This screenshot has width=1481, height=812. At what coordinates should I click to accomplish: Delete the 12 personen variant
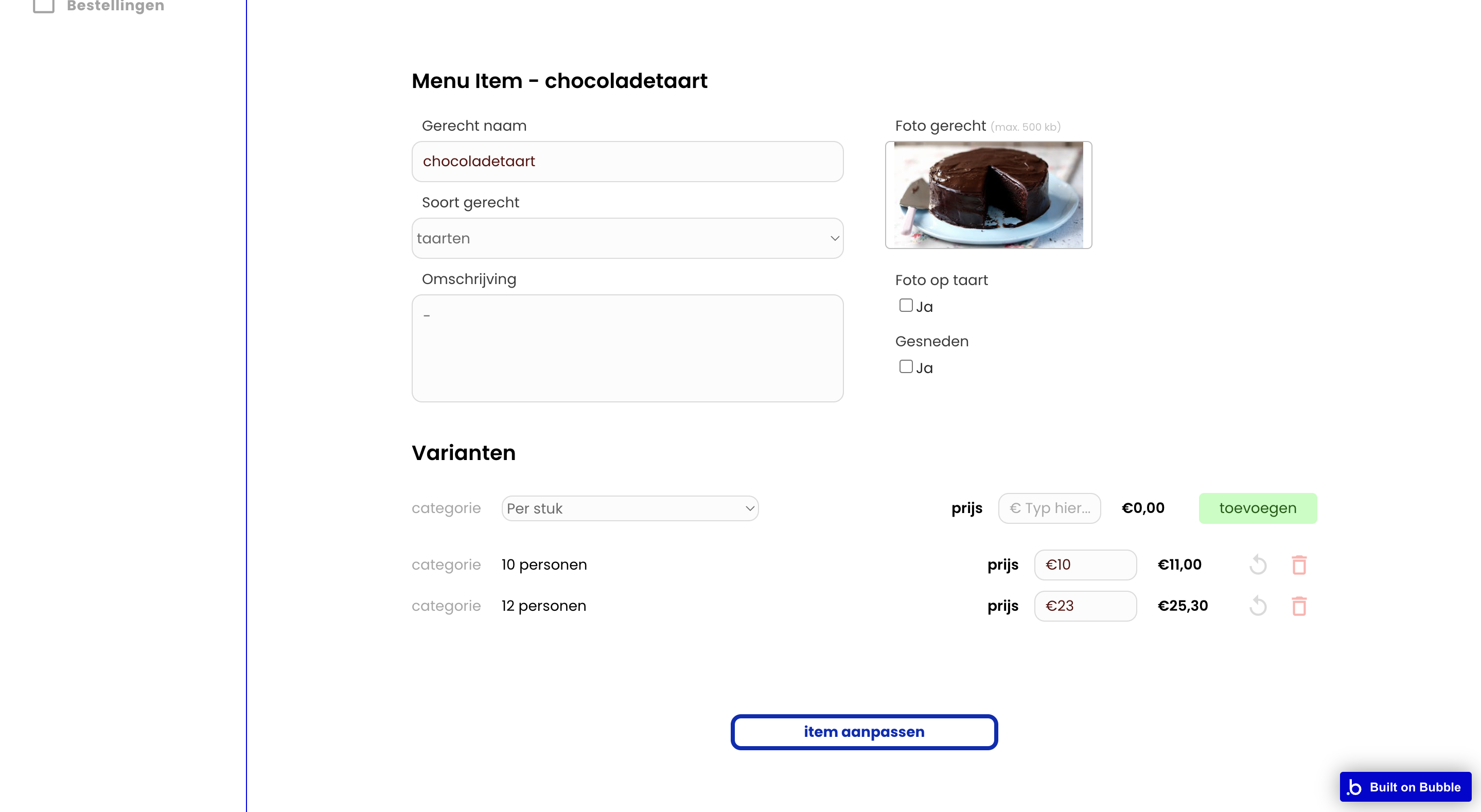pos(1299,606)
